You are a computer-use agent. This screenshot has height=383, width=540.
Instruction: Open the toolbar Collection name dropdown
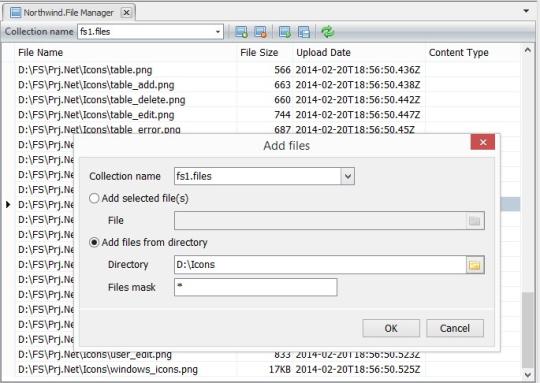pyautogui.click(x=218, y=32)
